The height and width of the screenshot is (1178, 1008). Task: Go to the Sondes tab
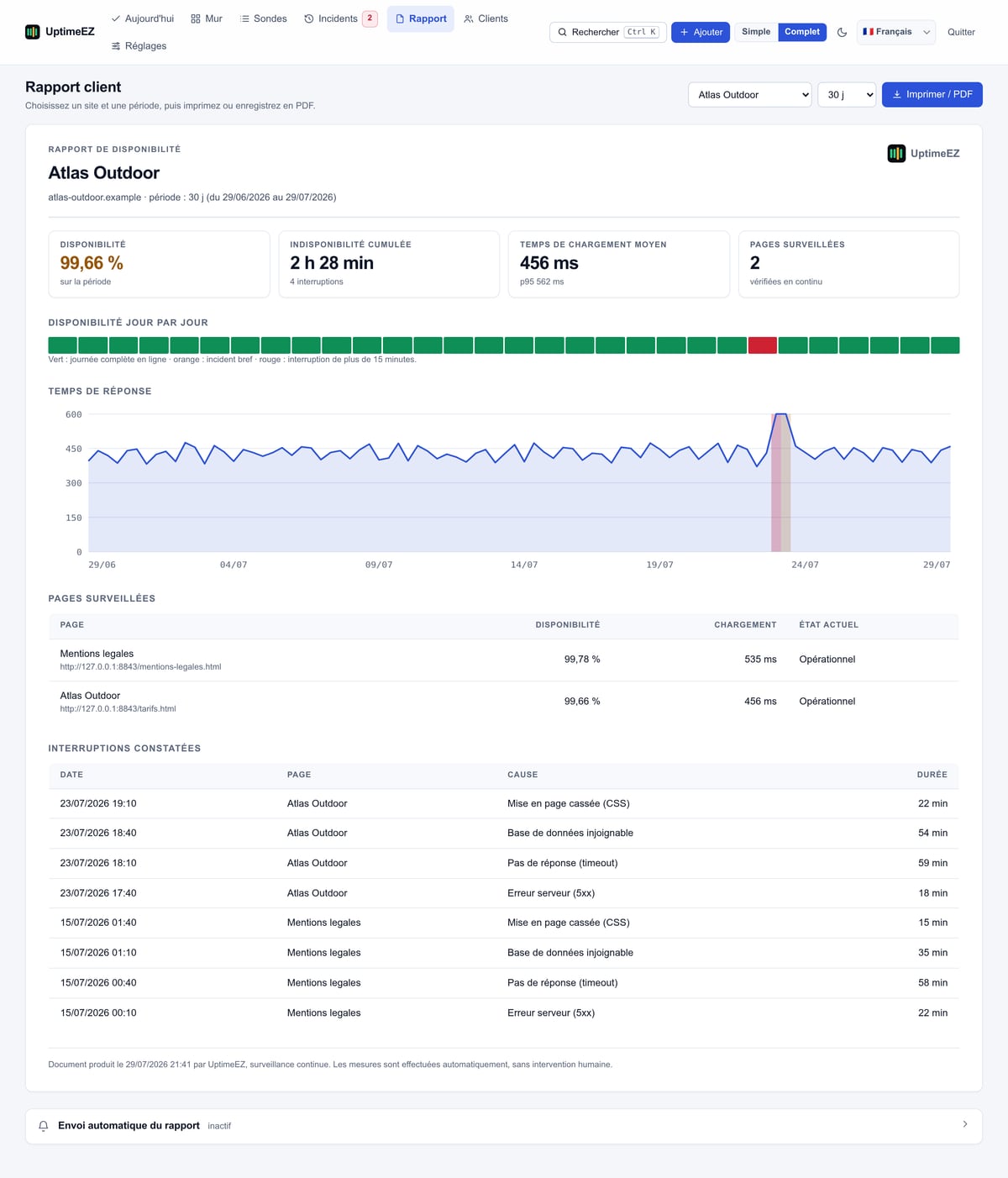(263, 18)
